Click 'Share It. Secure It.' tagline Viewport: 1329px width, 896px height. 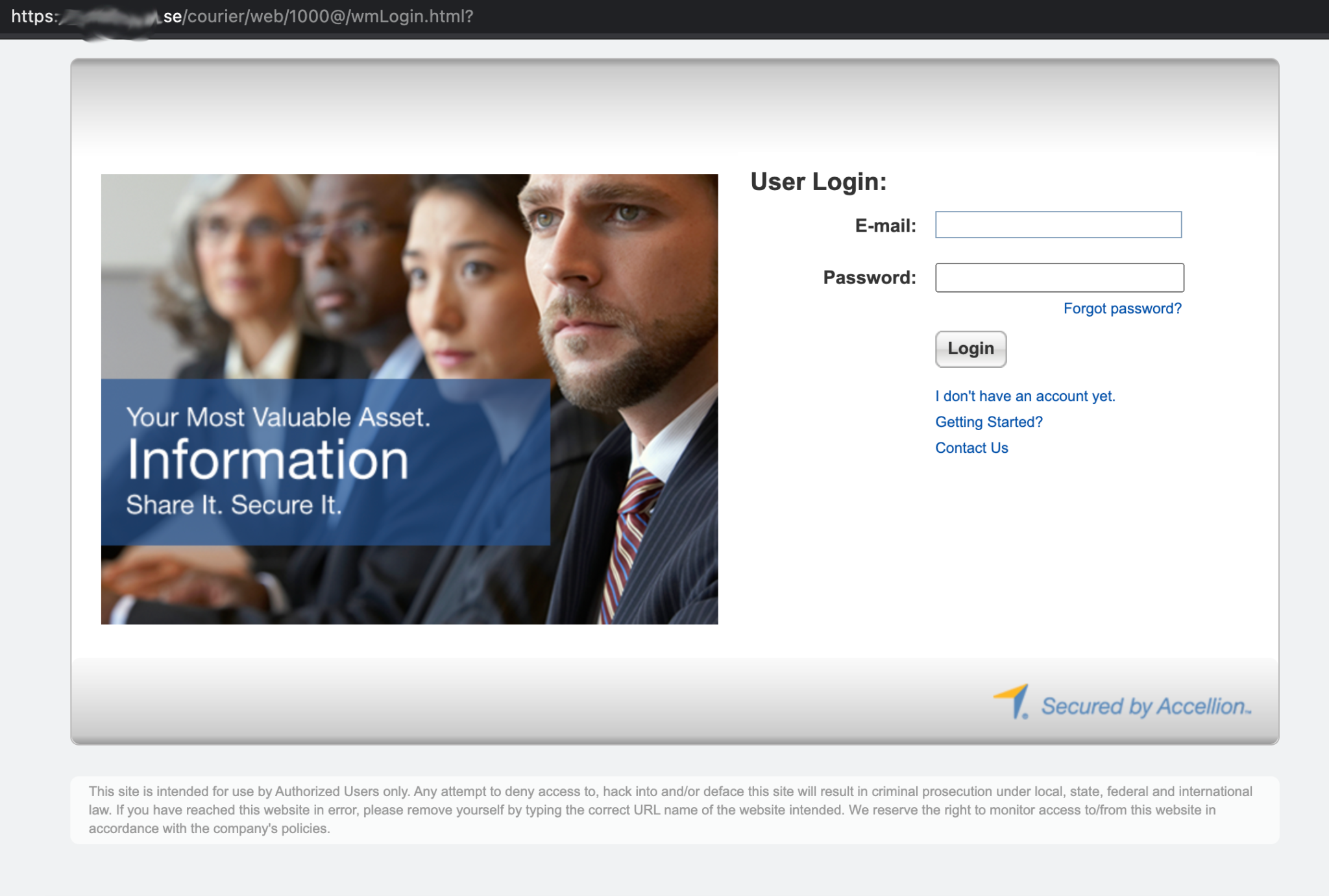coord(234,505)
